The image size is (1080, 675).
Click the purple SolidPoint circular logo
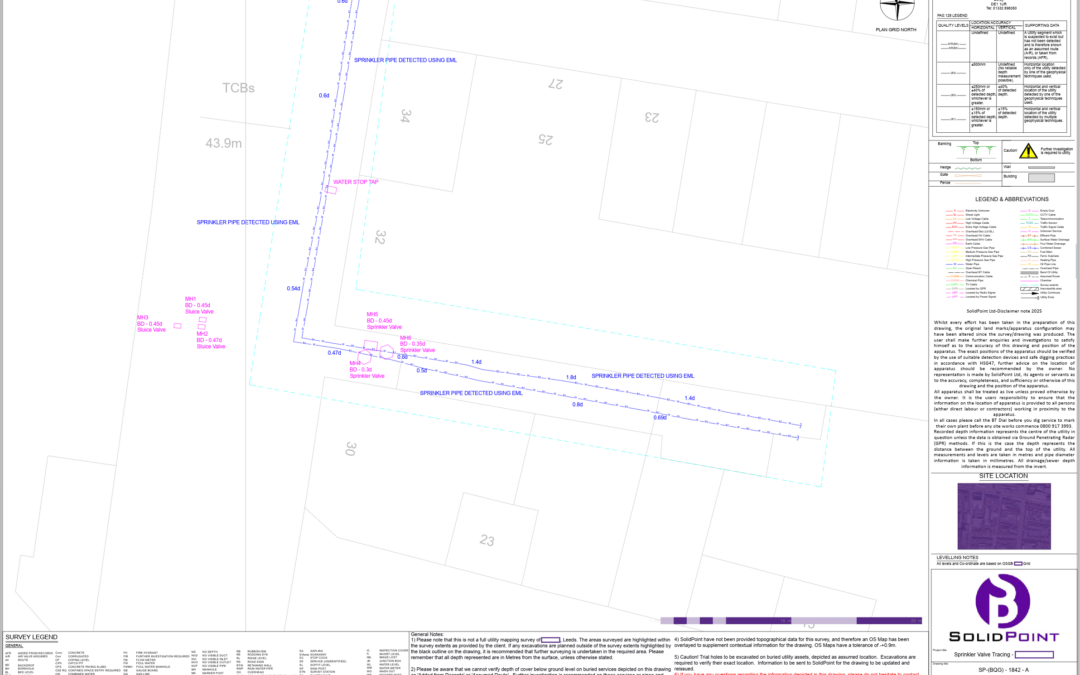(1004, 601)
